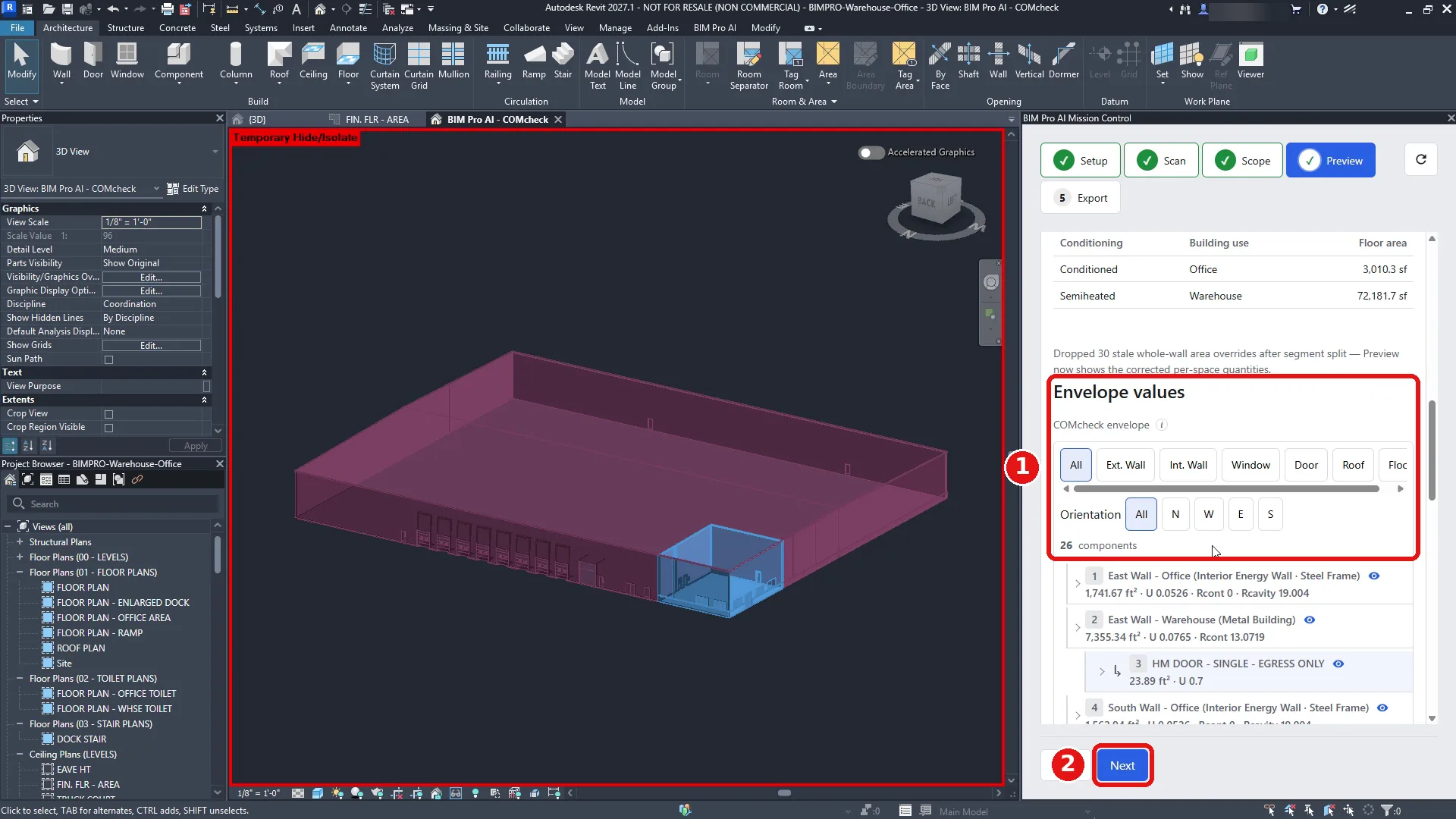Select the Room Separator tool
Image resolution: width=1456 pixels, height=819 pixels.
pos(748,65)
